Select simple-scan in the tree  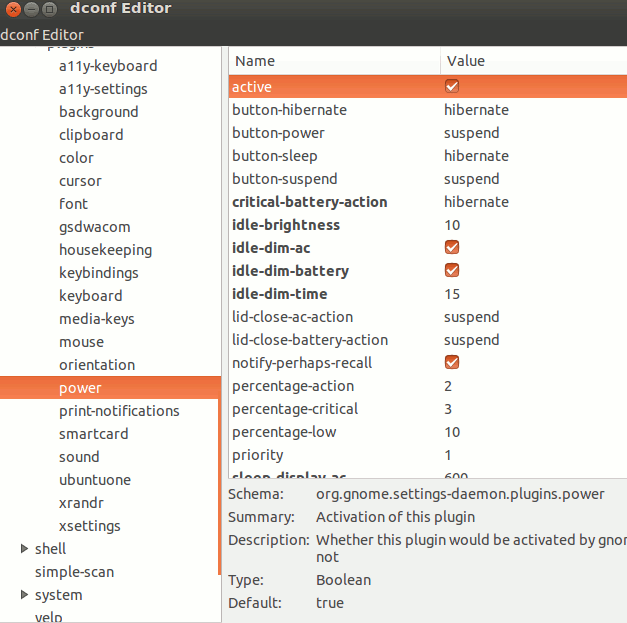coord(74,572)
